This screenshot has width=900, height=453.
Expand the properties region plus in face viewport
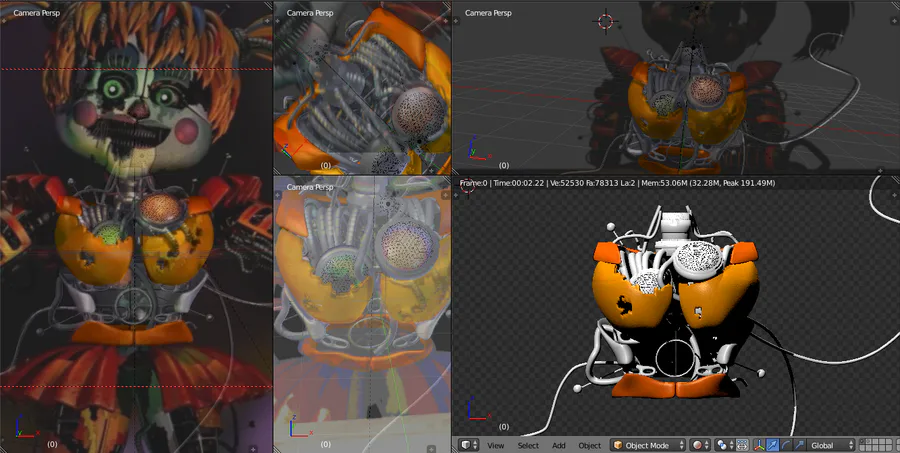pyautogui.click(x=267, y=20)
